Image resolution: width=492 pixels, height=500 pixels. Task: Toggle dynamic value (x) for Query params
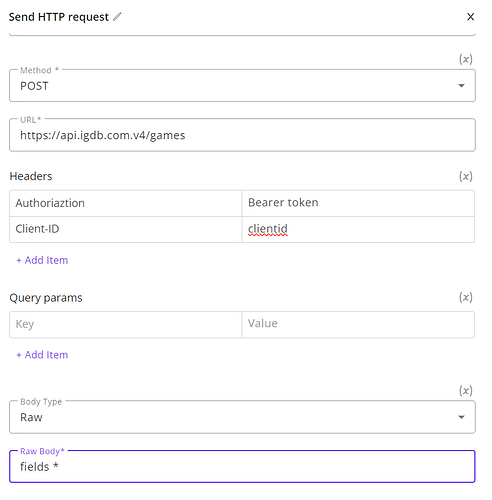click(466, 297)
